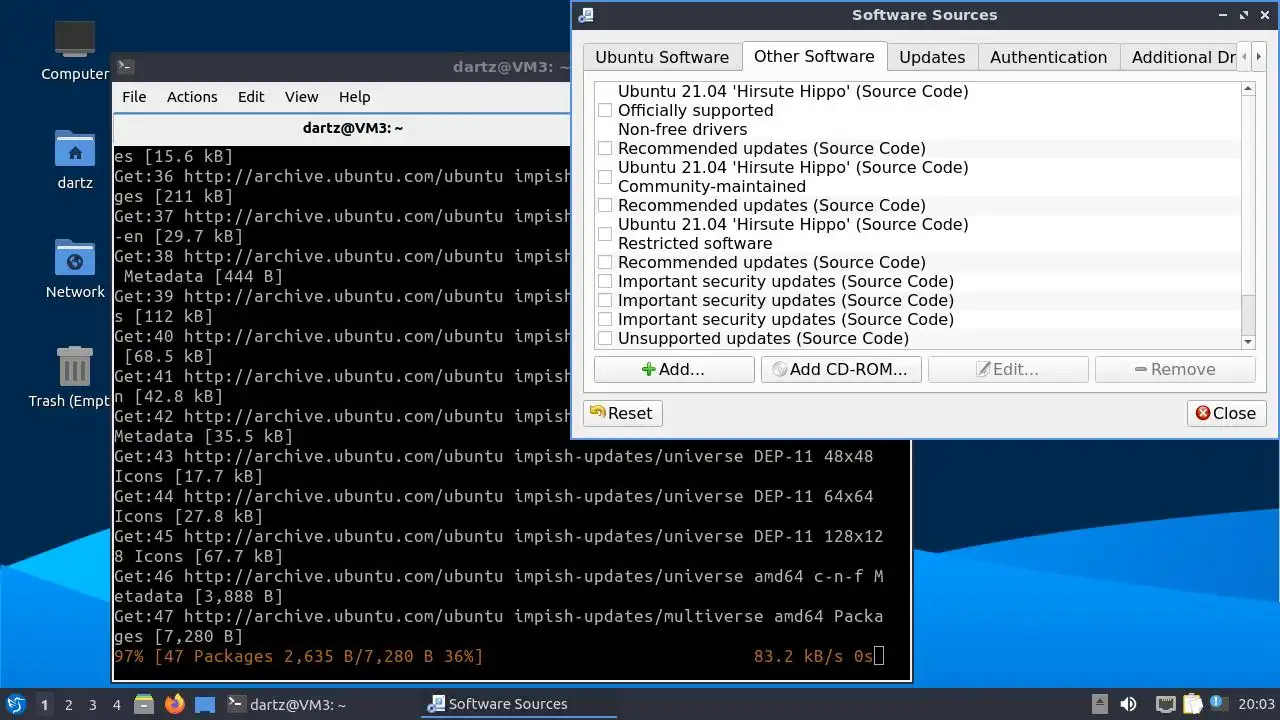
Task: Toggle the Restricted software source checkbox
Action: click(605, 234)
